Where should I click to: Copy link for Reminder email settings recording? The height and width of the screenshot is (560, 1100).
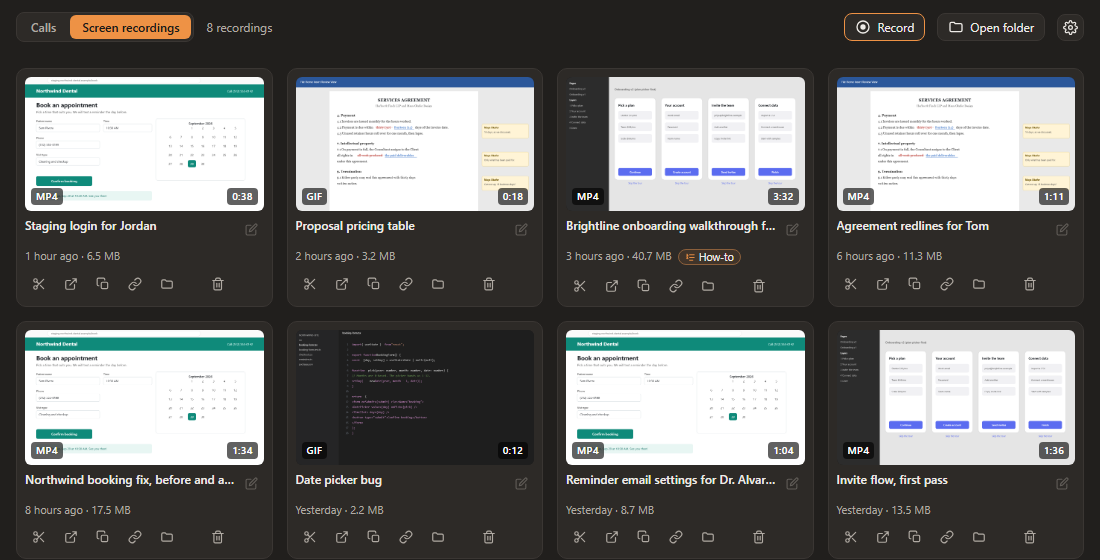click(x=676, y=537)
